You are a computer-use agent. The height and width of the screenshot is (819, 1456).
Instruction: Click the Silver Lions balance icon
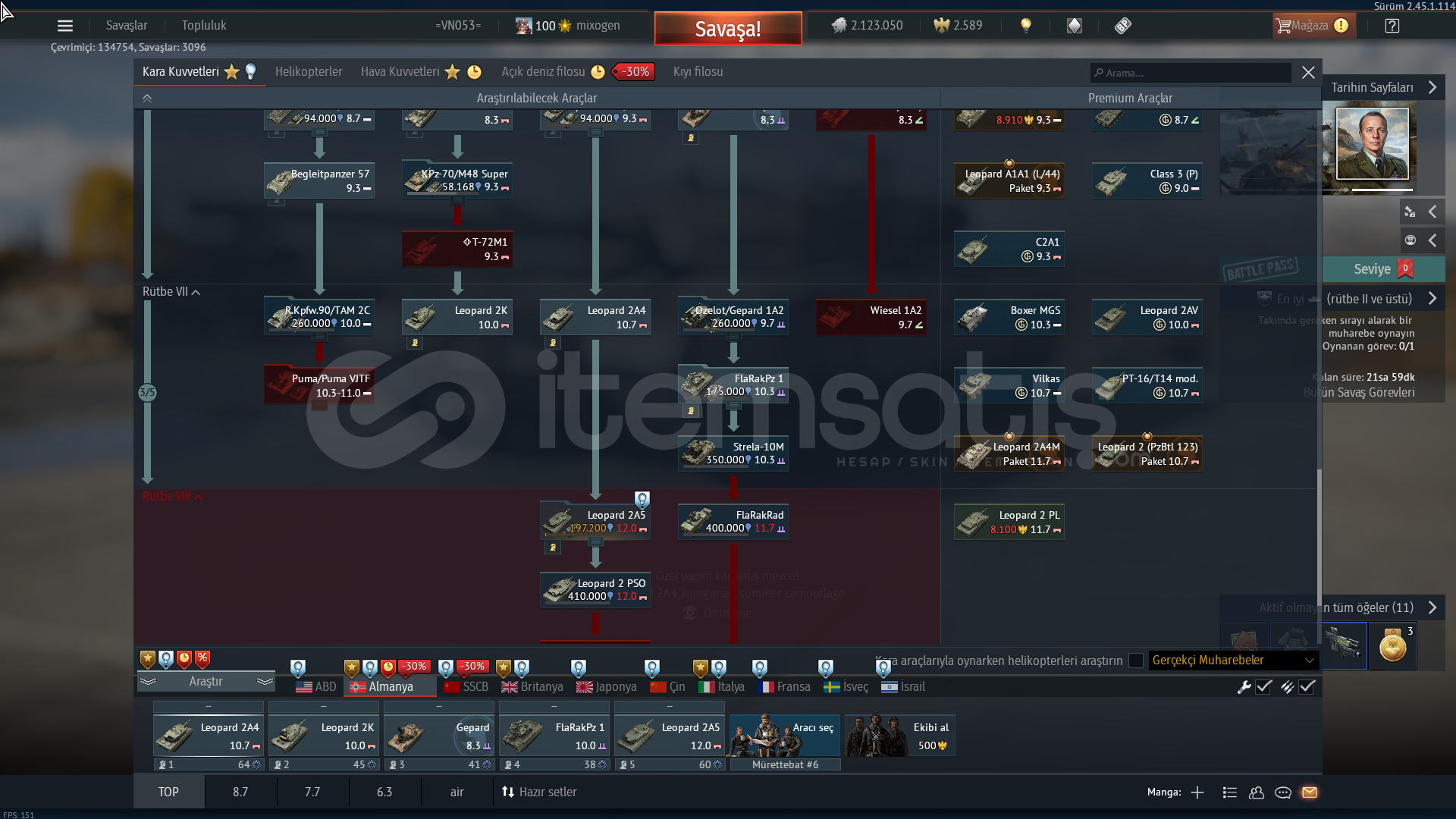tap(839, 25)
